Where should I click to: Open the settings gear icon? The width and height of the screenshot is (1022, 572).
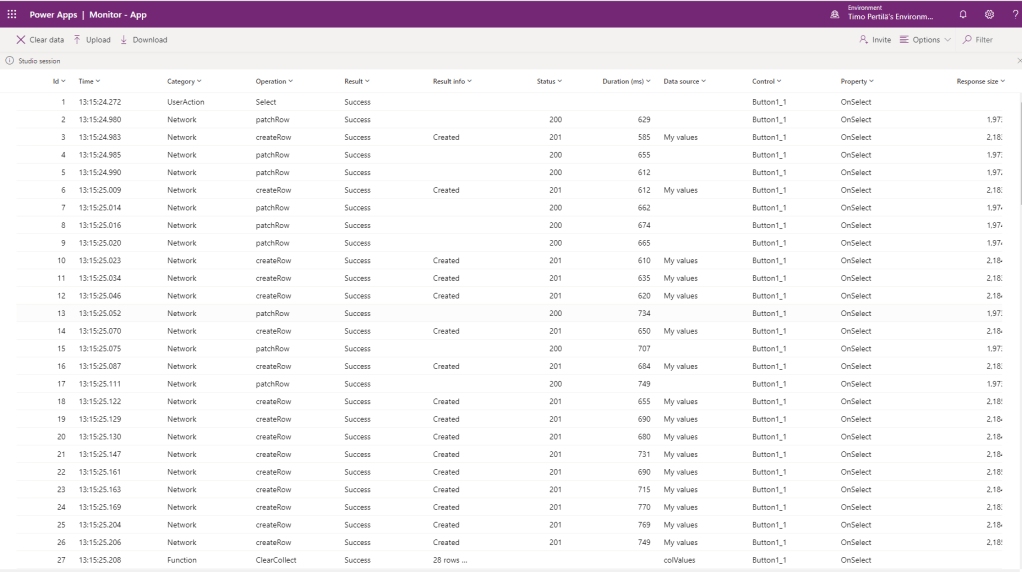[x=989, y=14]
